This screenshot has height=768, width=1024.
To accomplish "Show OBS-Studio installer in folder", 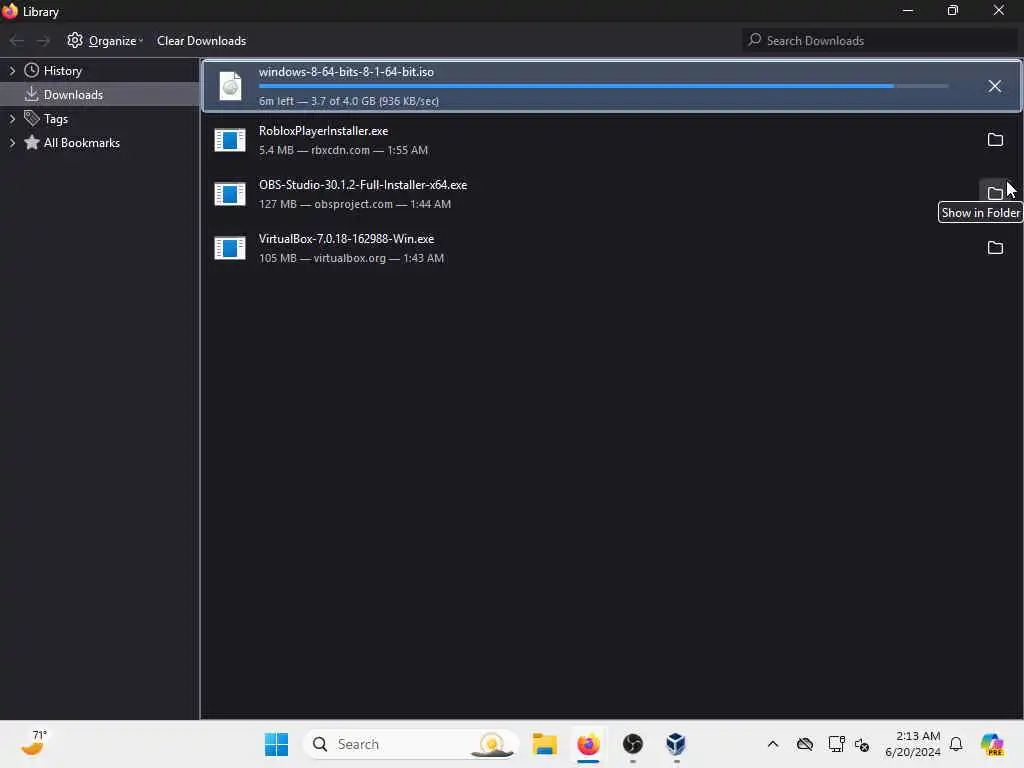I will coord(995,193).
